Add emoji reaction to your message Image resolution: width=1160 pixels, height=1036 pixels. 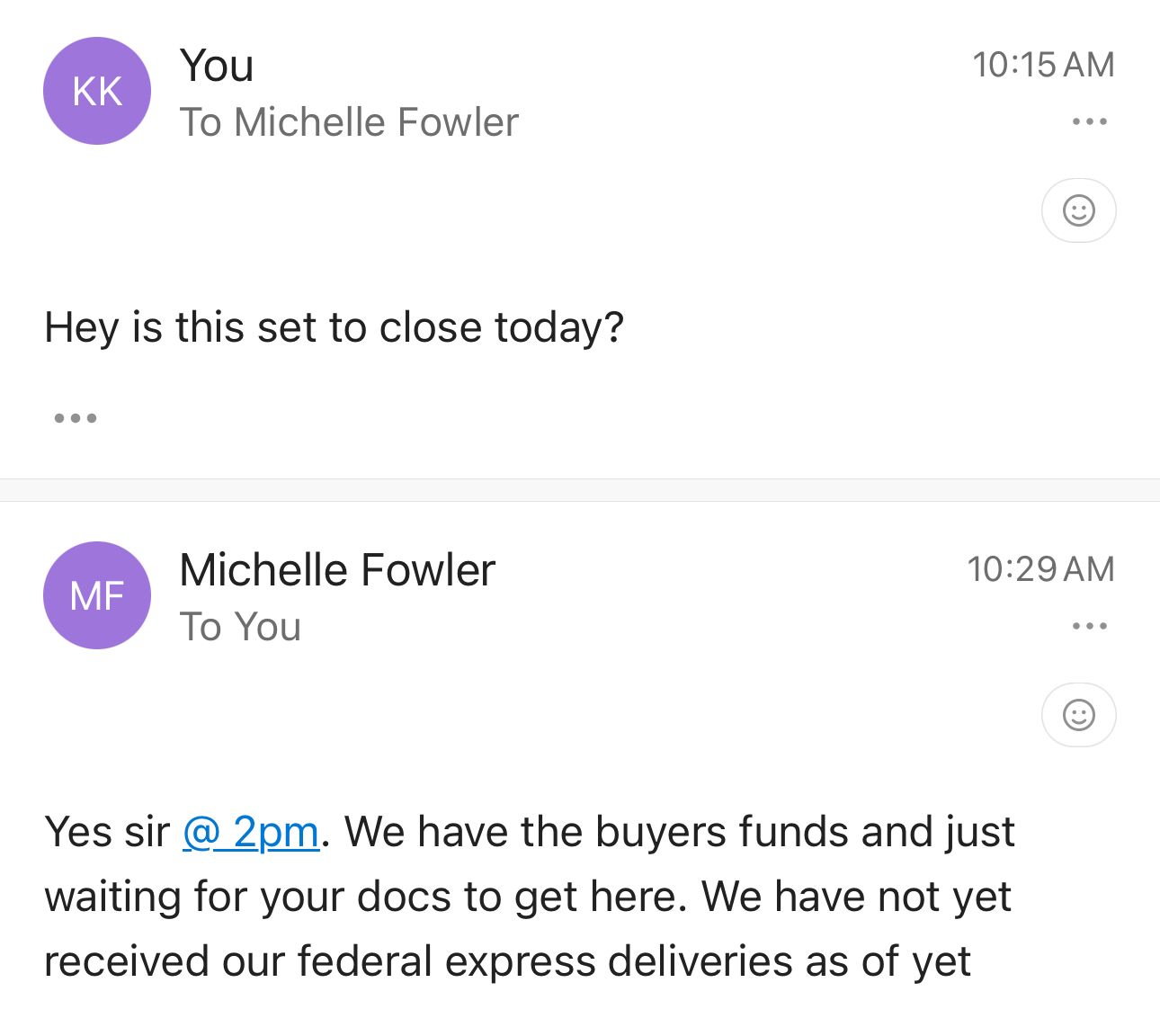1078,210
